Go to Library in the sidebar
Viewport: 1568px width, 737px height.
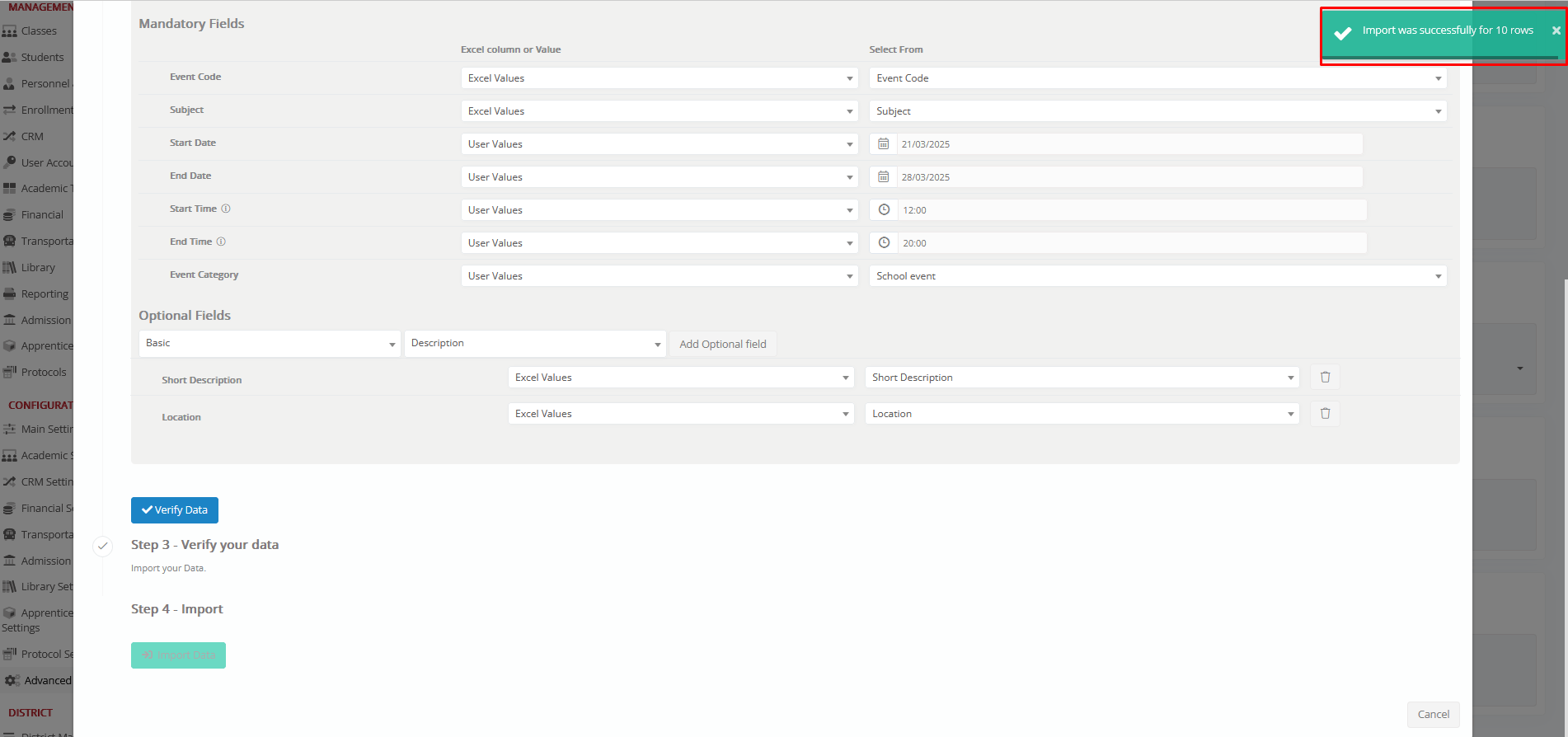point(38,268)
